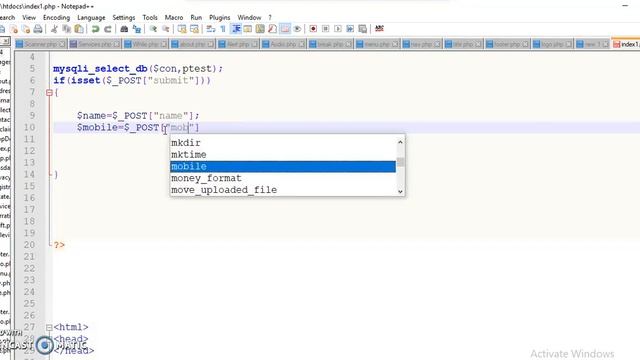
Task: Collapse the code block at line 7
Action: tap(49, 93)
